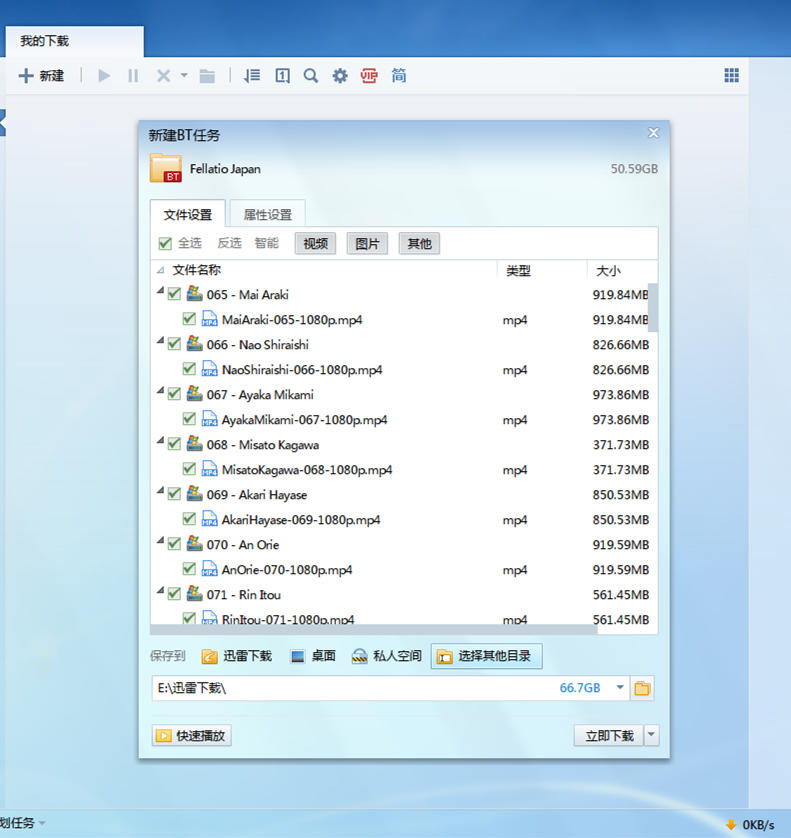Filter by 图片 image files

pos(367,244)
